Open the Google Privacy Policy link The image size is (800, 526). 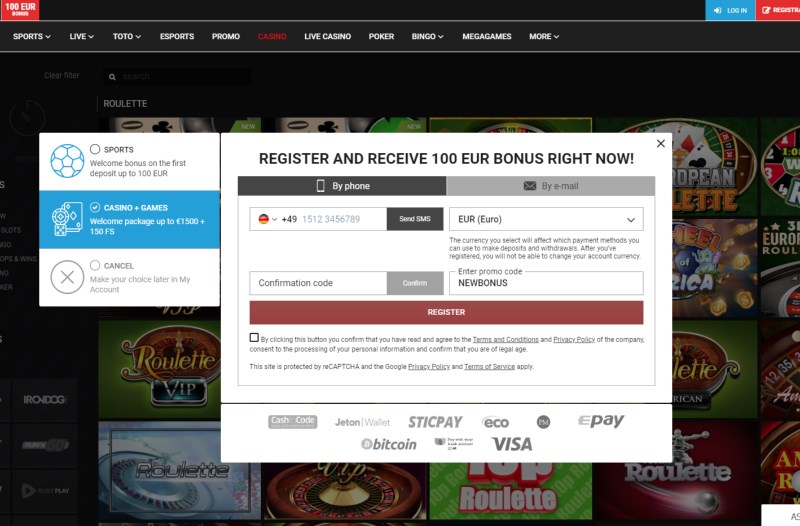coord(429,366)
